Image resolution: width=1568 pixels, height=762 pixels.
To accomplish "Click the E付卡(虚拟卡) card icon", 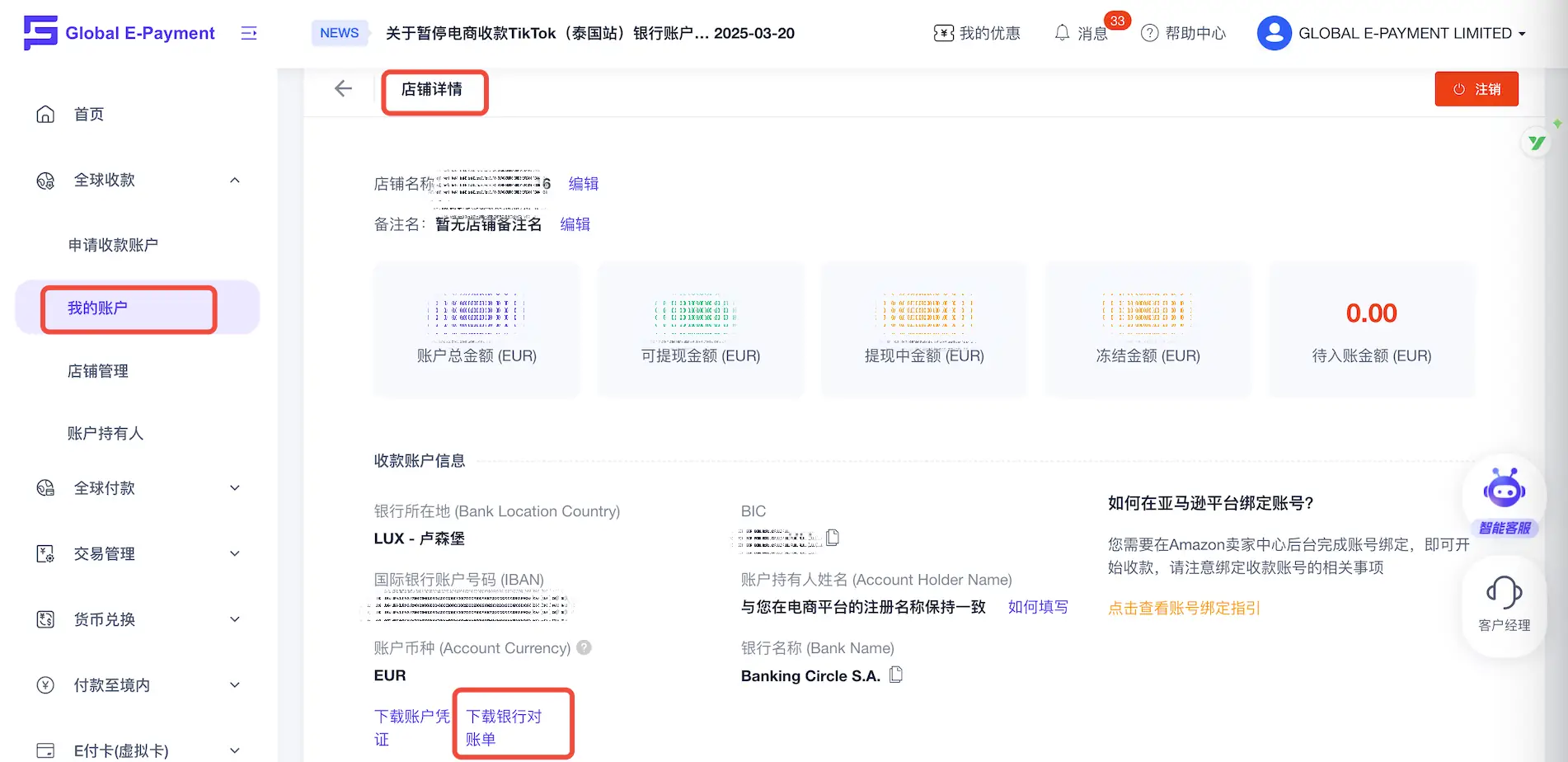I will point(45,750).
